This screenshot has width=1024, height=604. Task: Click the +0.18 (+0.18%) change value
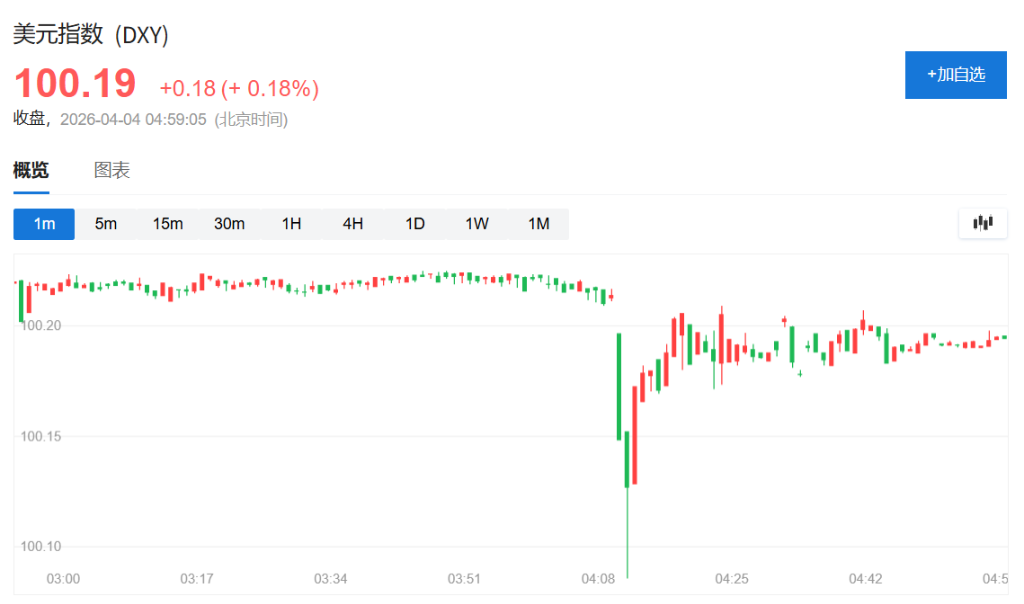(239, 89)
